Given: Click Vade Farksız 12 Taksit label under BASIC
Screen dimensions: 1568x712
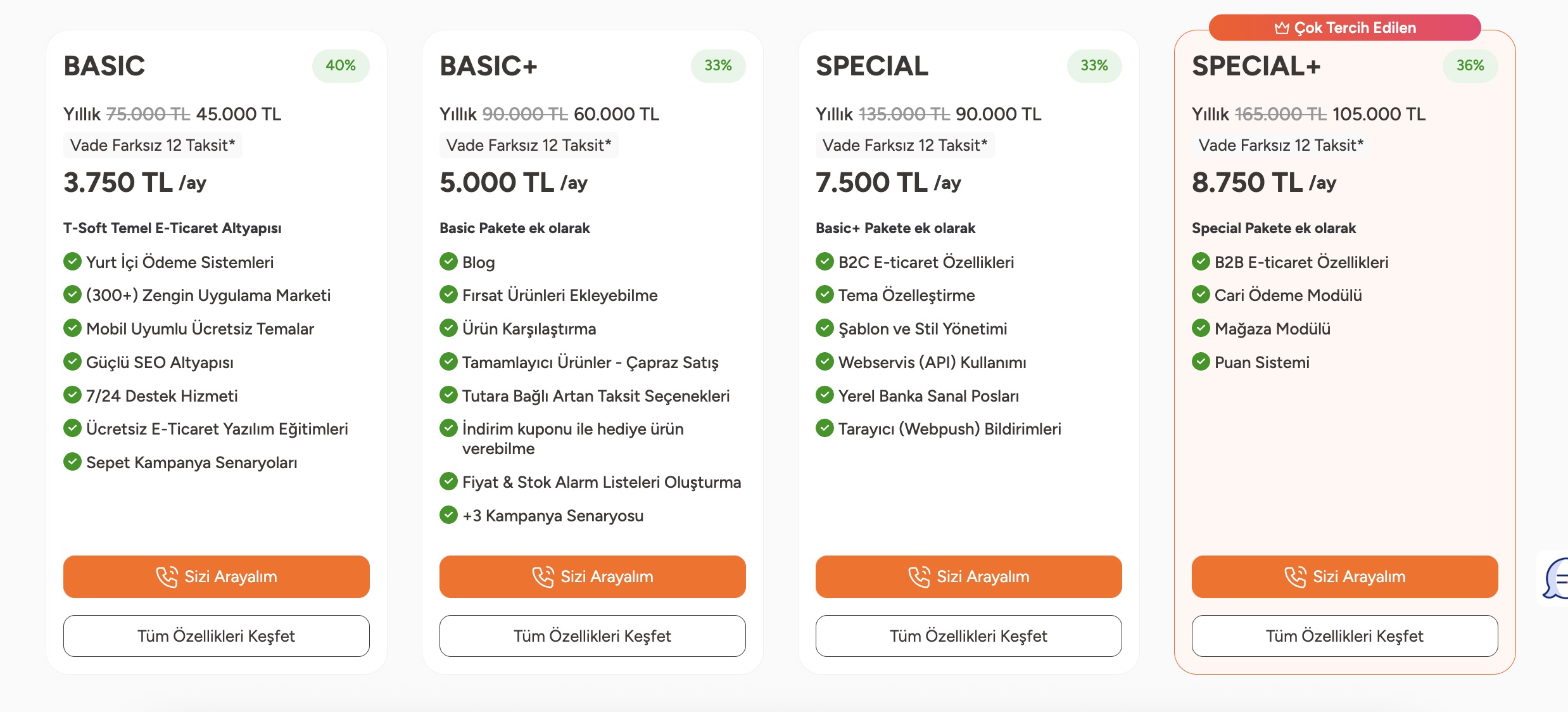Looking at the screenshot, I should [152, 144].
